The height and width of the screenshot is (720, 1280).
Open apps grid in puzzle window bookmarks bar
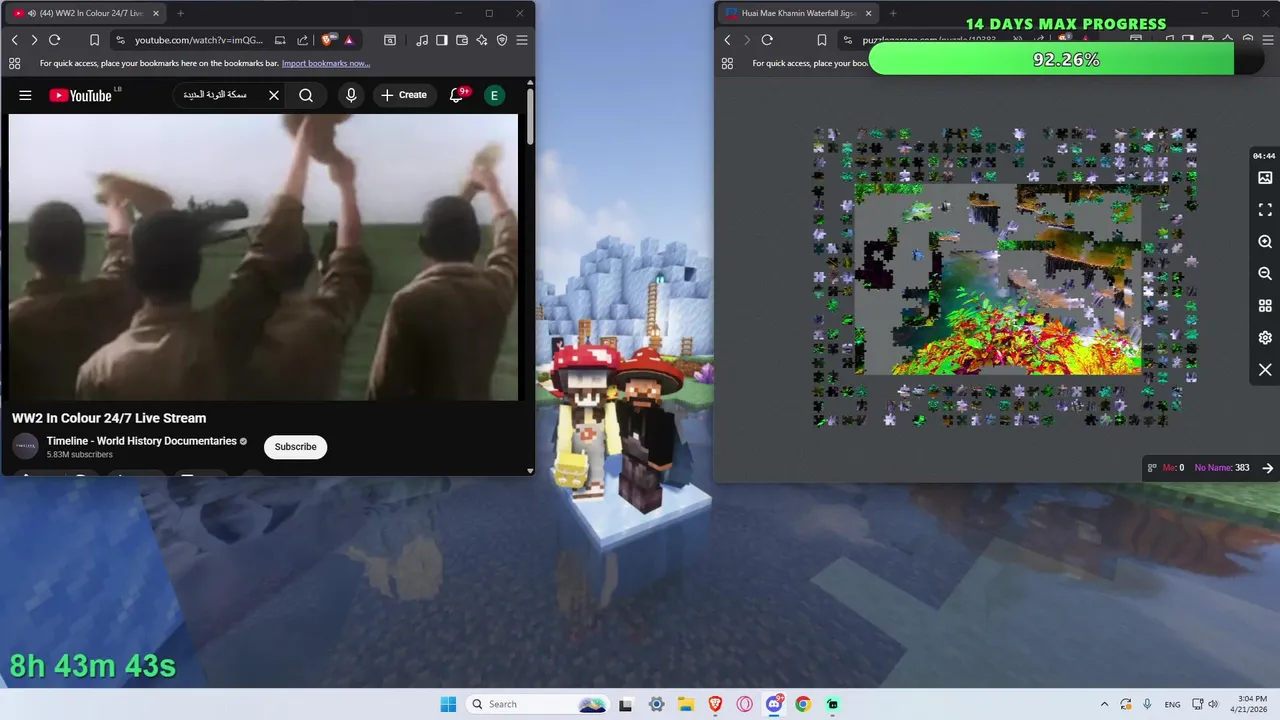[x=727, y=63]
